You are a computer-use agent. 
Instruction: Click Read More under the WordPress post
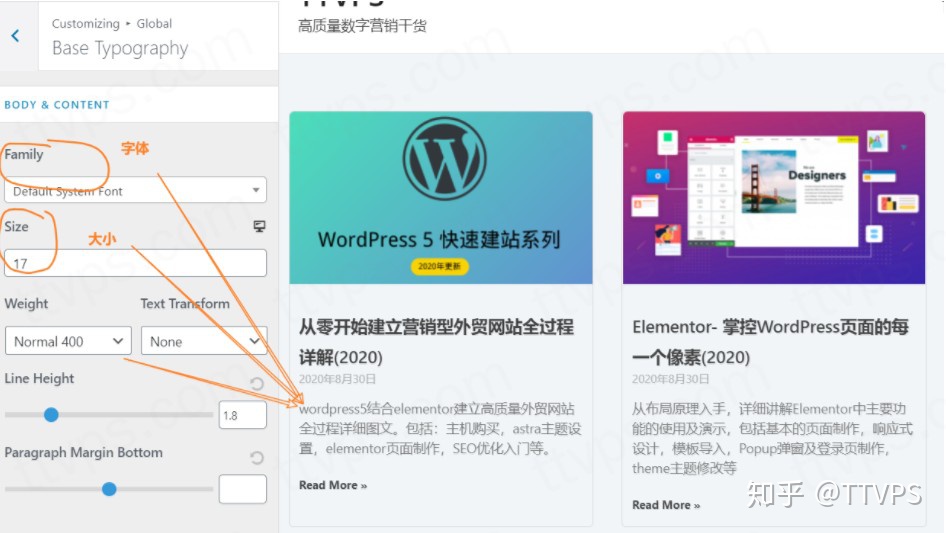[332, 485]
